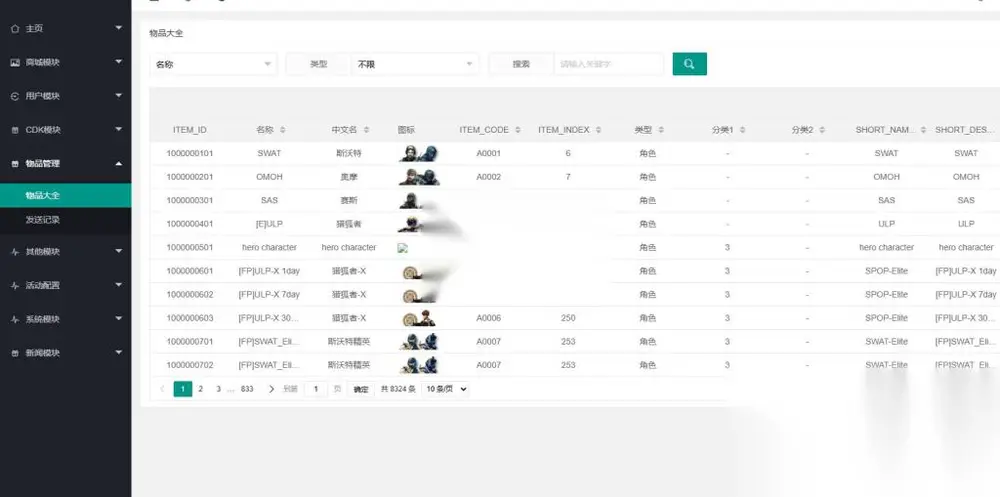The width and height of the screenshot is (1000, 497).
Task: Click the pulse icon beside 活动配置
Action: pyautogui.click(x=15, y=286)
